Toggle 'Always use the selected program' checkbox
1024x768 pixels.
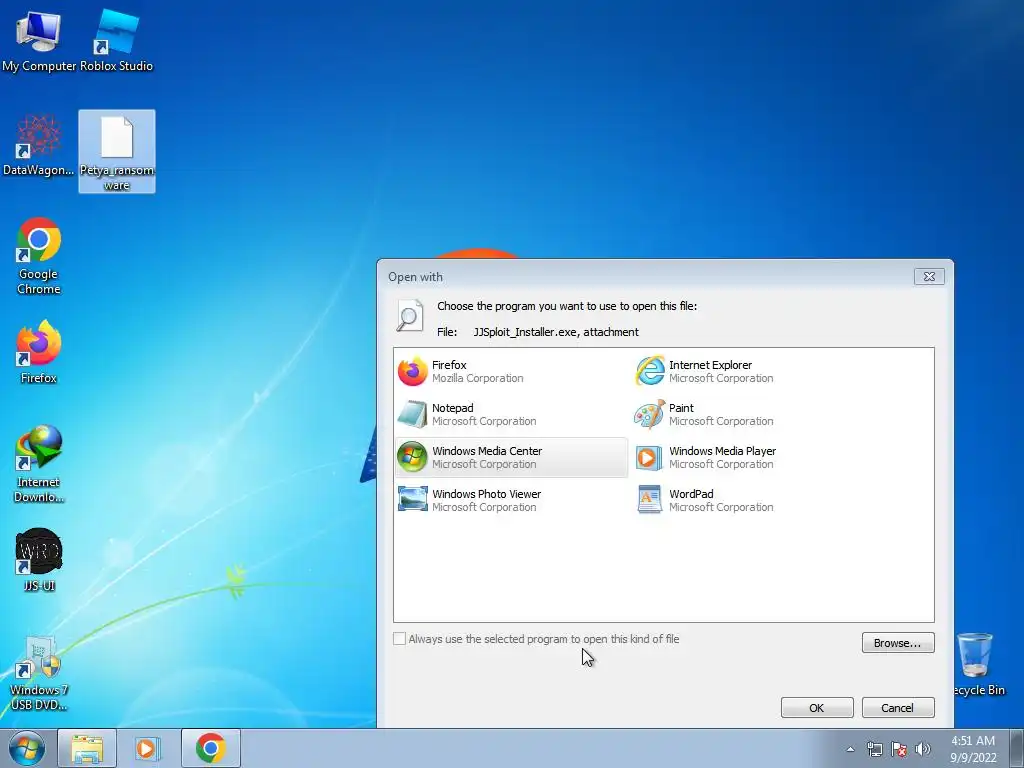pyautogui.click(x=399, y=639)
